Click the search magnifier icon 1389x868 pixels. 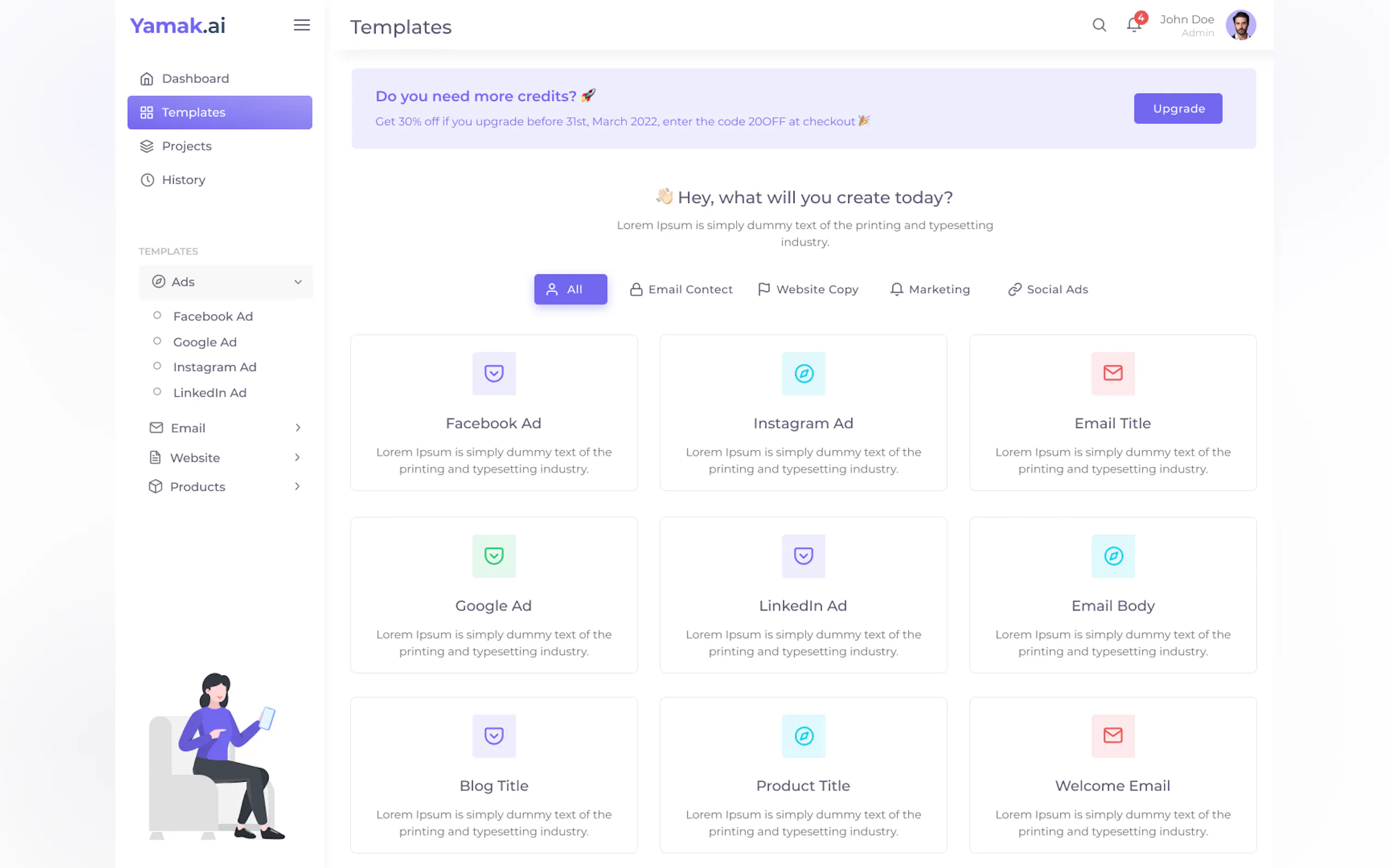point(1099,25)
